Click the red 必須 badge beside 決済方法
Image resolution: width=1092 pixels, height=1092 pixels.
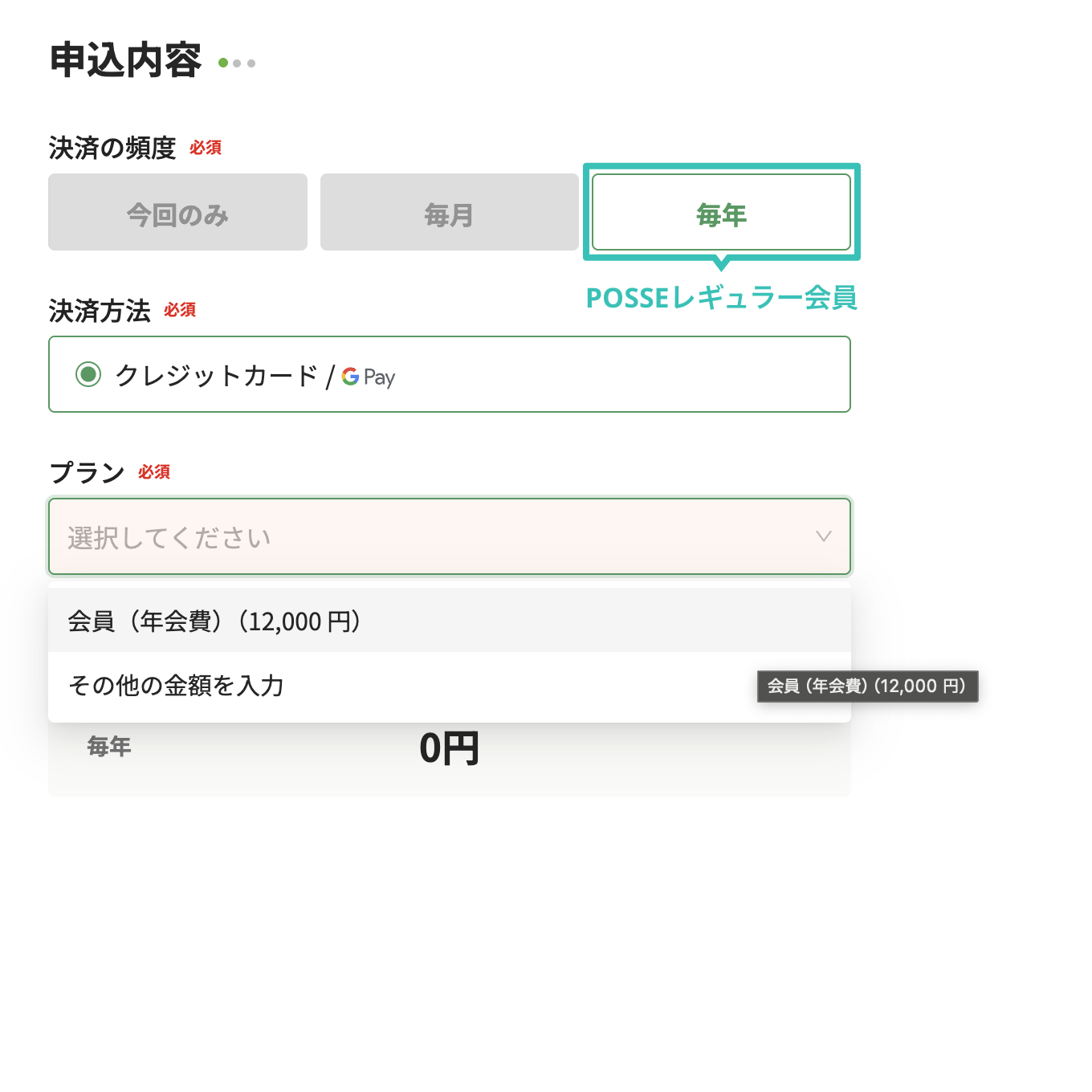pos(180,310)
